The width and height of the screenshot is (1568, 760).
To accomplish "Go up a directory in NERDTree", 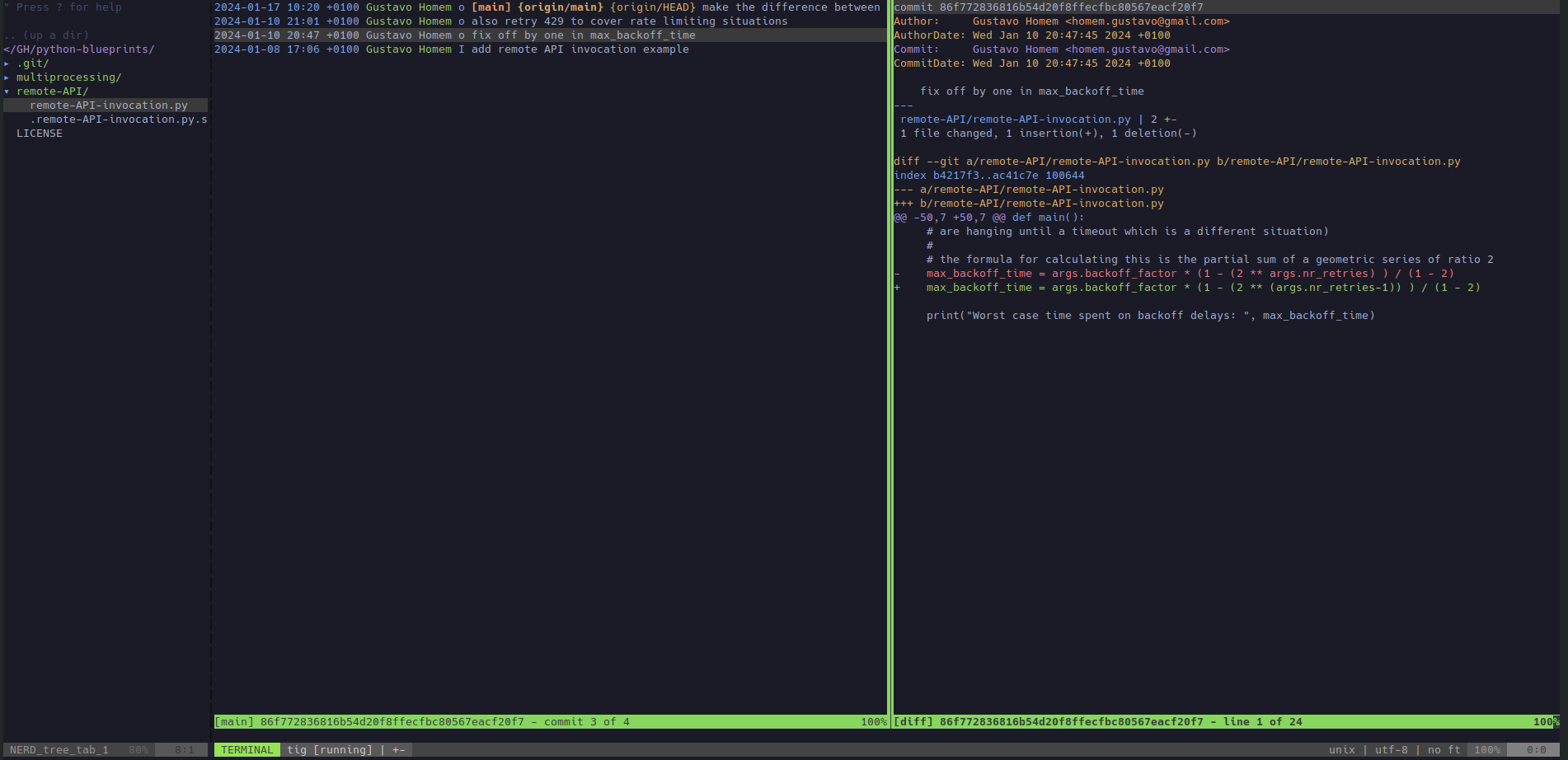I will (x=46, y=35).
